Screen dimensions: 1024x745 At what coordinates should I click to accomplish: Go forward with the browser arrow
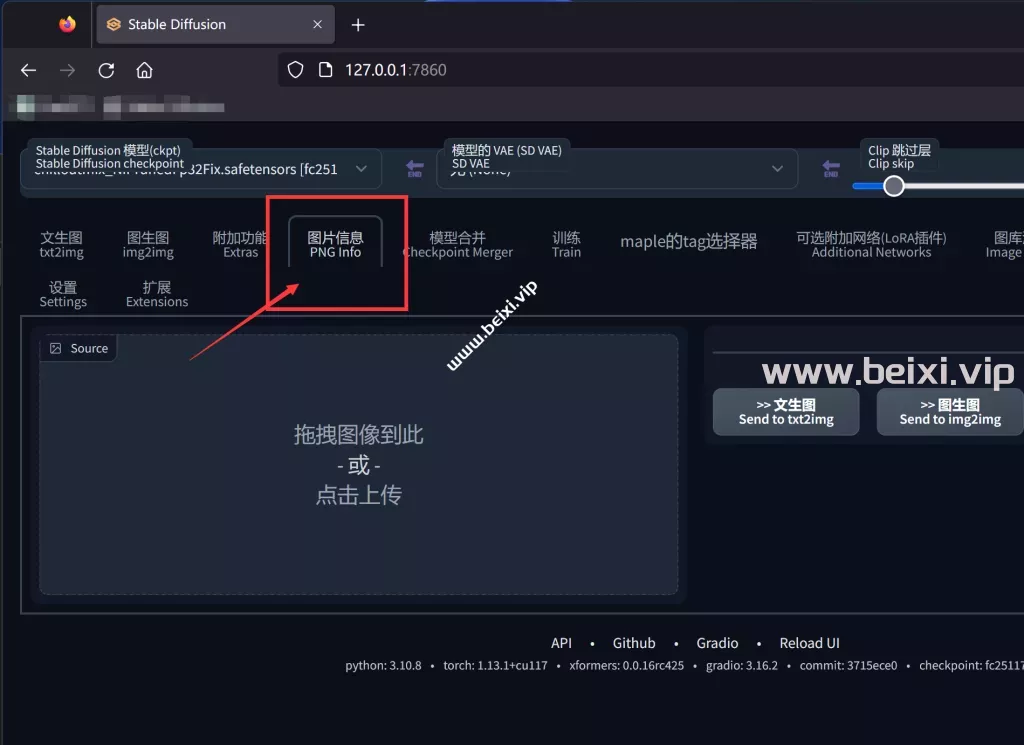click(x=67, y=70)
